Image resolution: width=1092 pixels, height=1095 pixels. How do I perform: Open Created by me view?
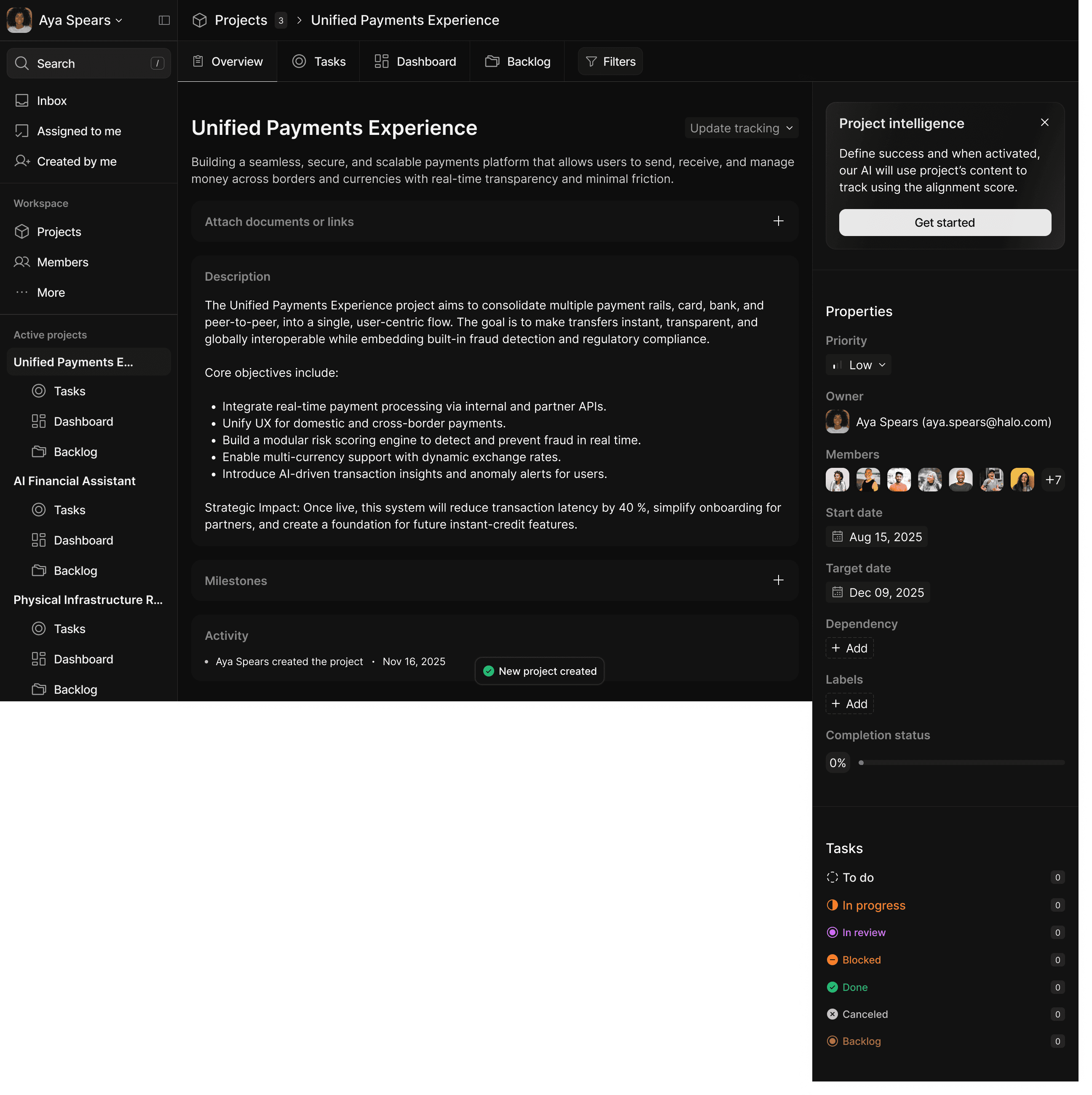[76, 161]
